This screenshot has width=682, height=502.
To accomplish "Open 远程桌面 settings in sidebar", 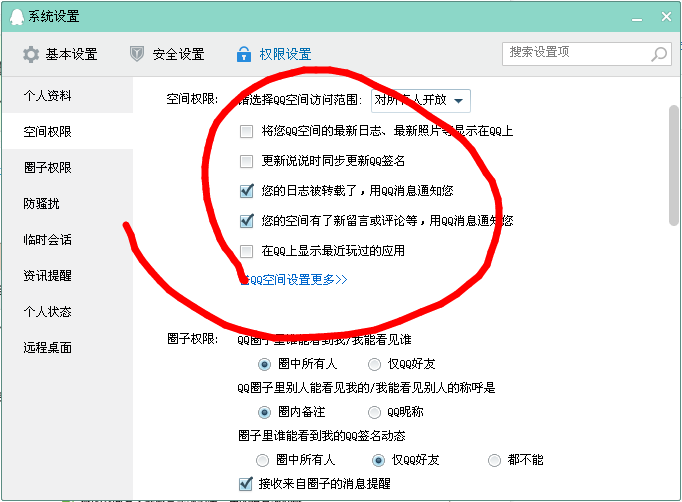I will (x=67, y=348).
